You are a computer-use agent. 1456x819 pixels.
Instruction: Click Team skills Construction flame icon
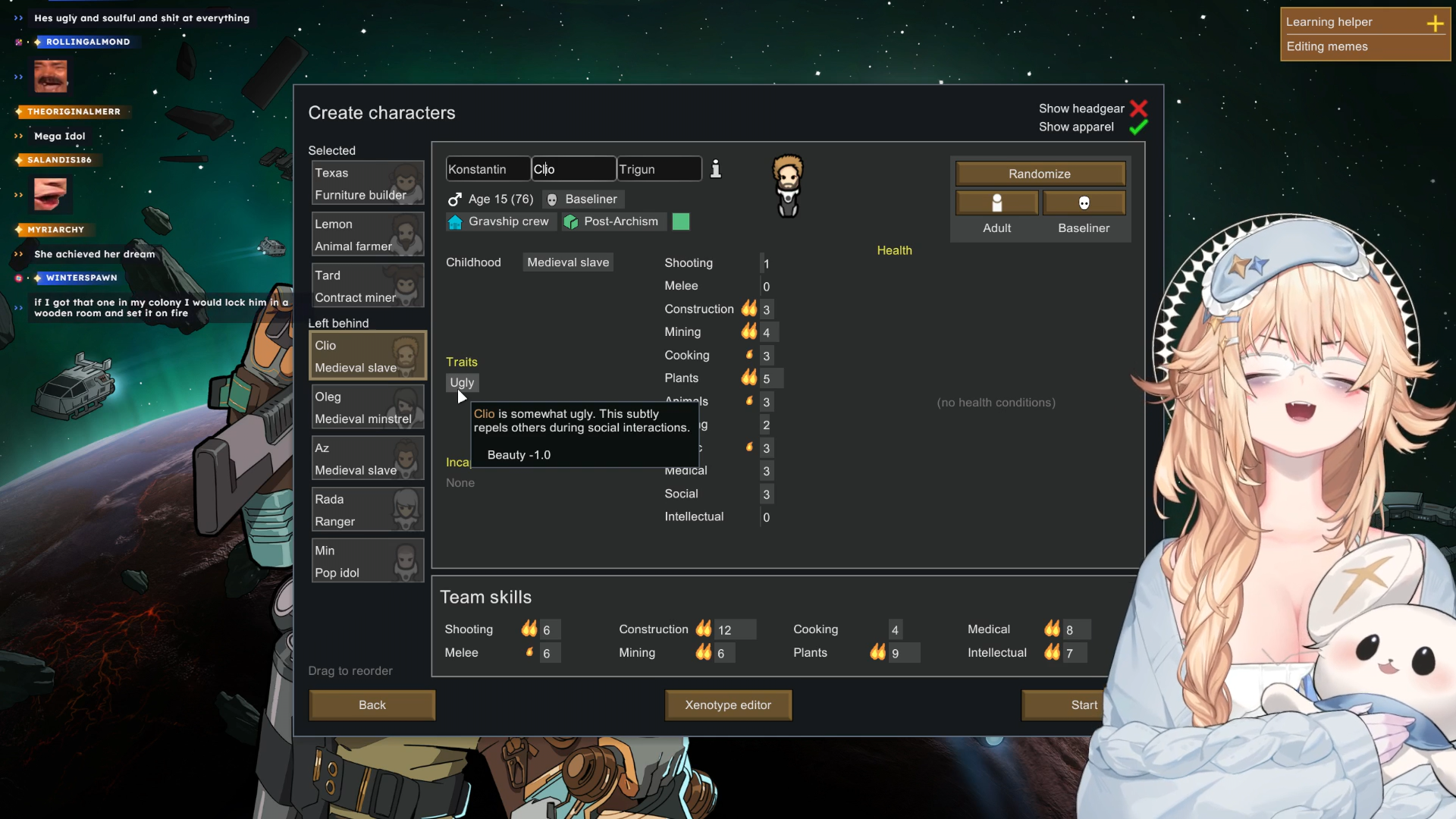tap(703, 628)
